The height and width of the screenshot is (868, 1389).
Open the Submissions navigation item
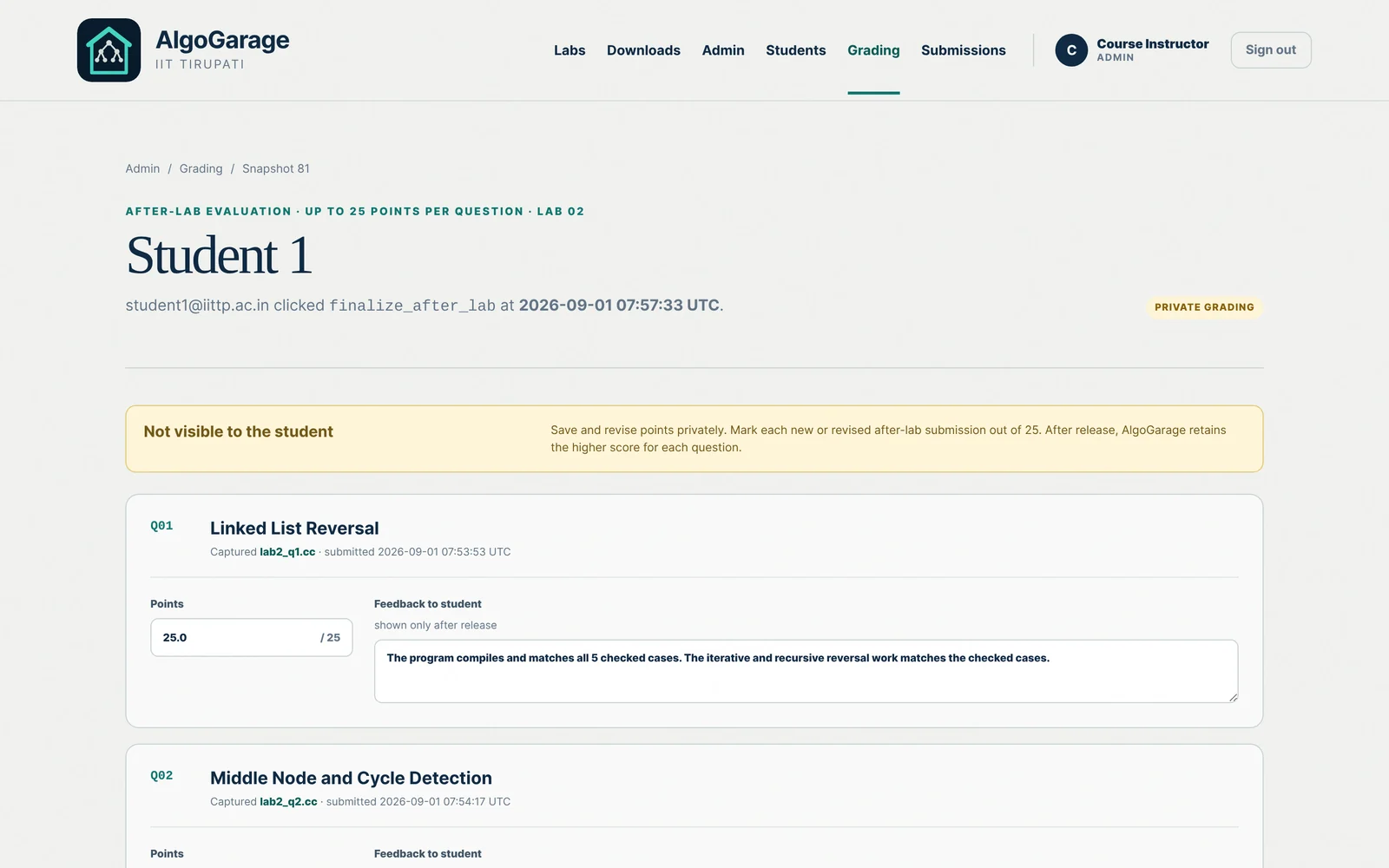point(964,50)
